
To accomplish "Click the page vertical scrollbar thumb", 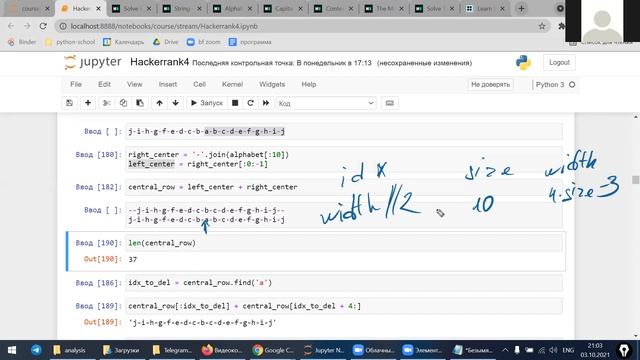I will [x=636, y=180].
